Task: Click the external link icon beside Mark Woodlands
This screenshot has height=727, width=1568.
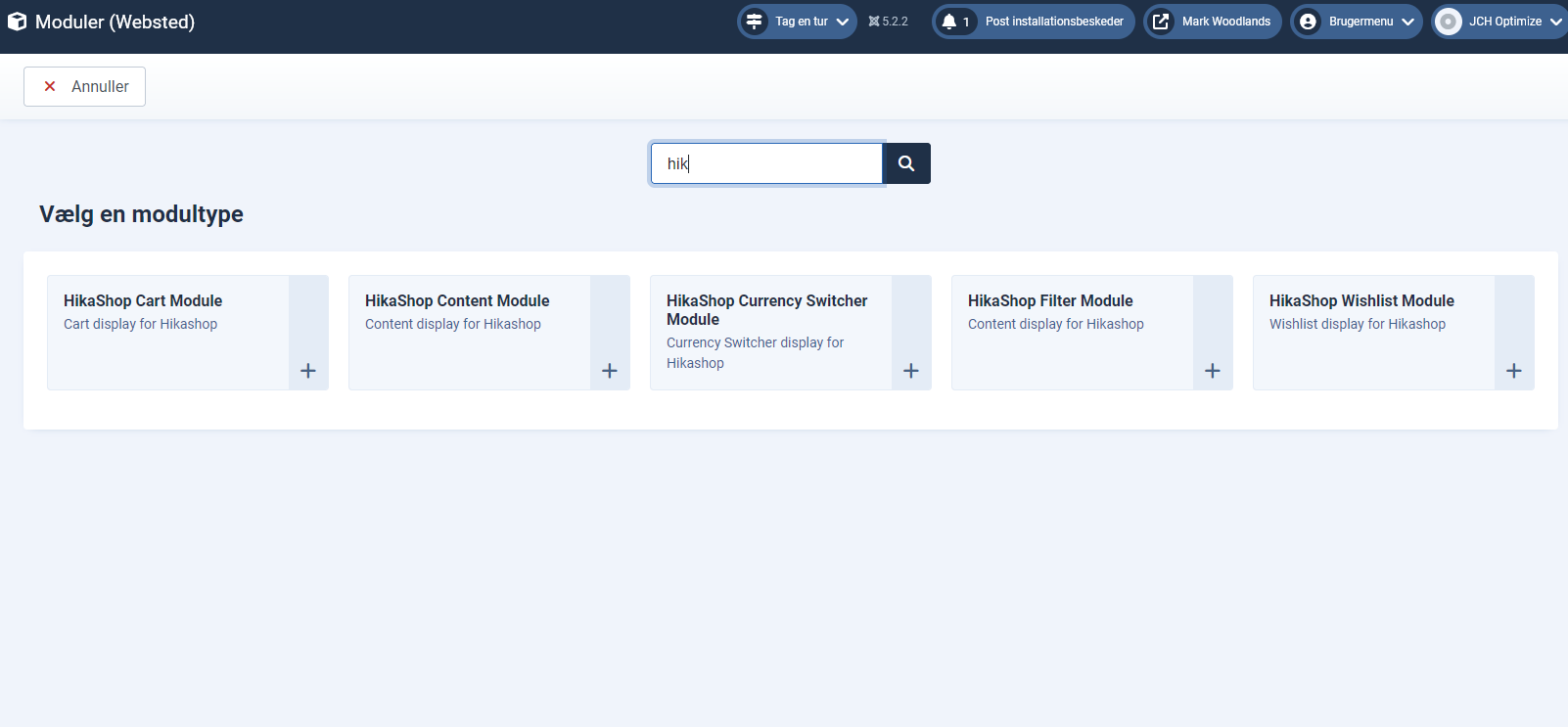Action: 1161,22
